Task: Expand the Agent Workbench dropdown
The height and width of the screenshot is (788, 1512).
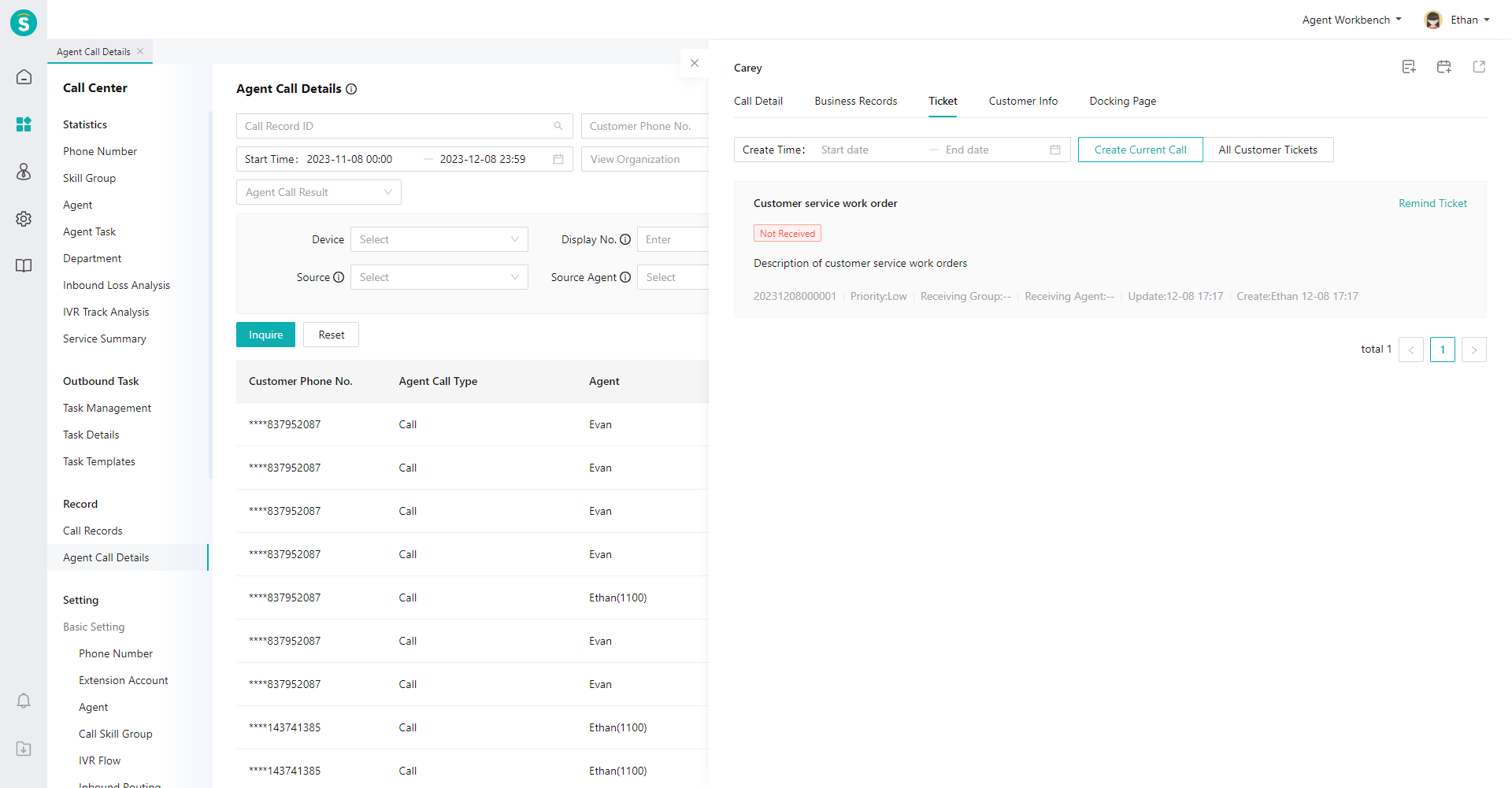Action: coord(1351,20)
